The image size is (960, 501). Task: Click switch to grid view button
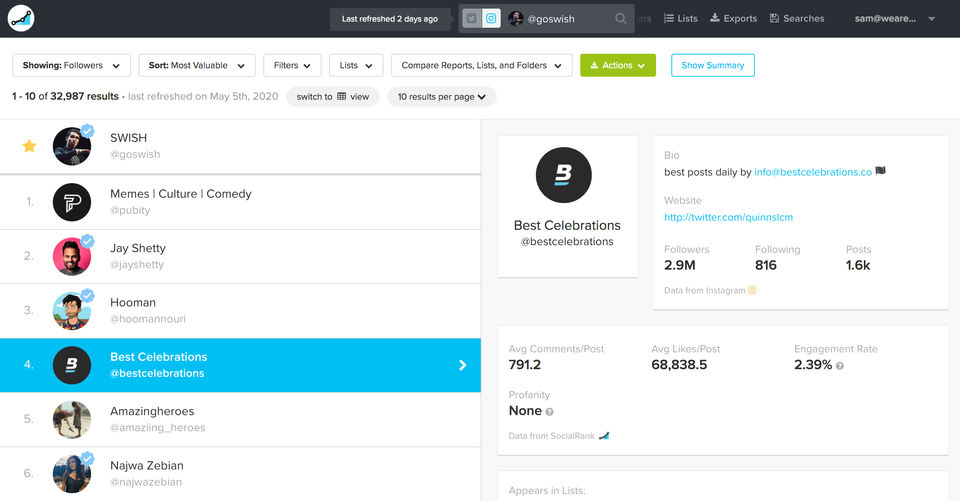332,97
